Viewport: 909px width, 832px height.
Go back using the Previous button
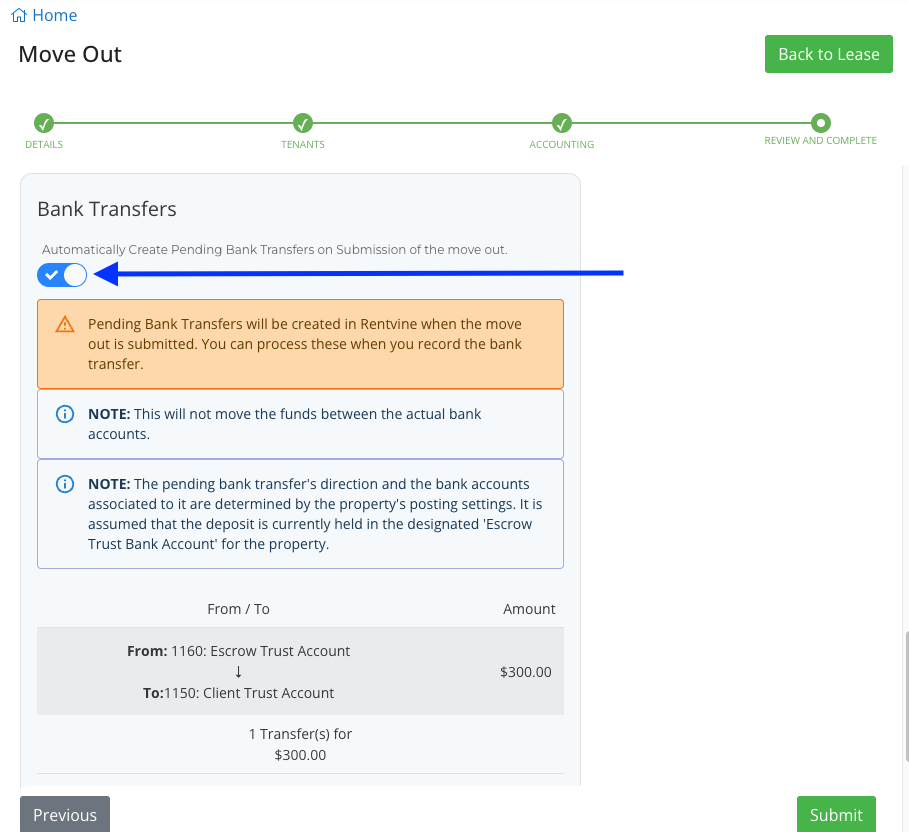(64, 814)
